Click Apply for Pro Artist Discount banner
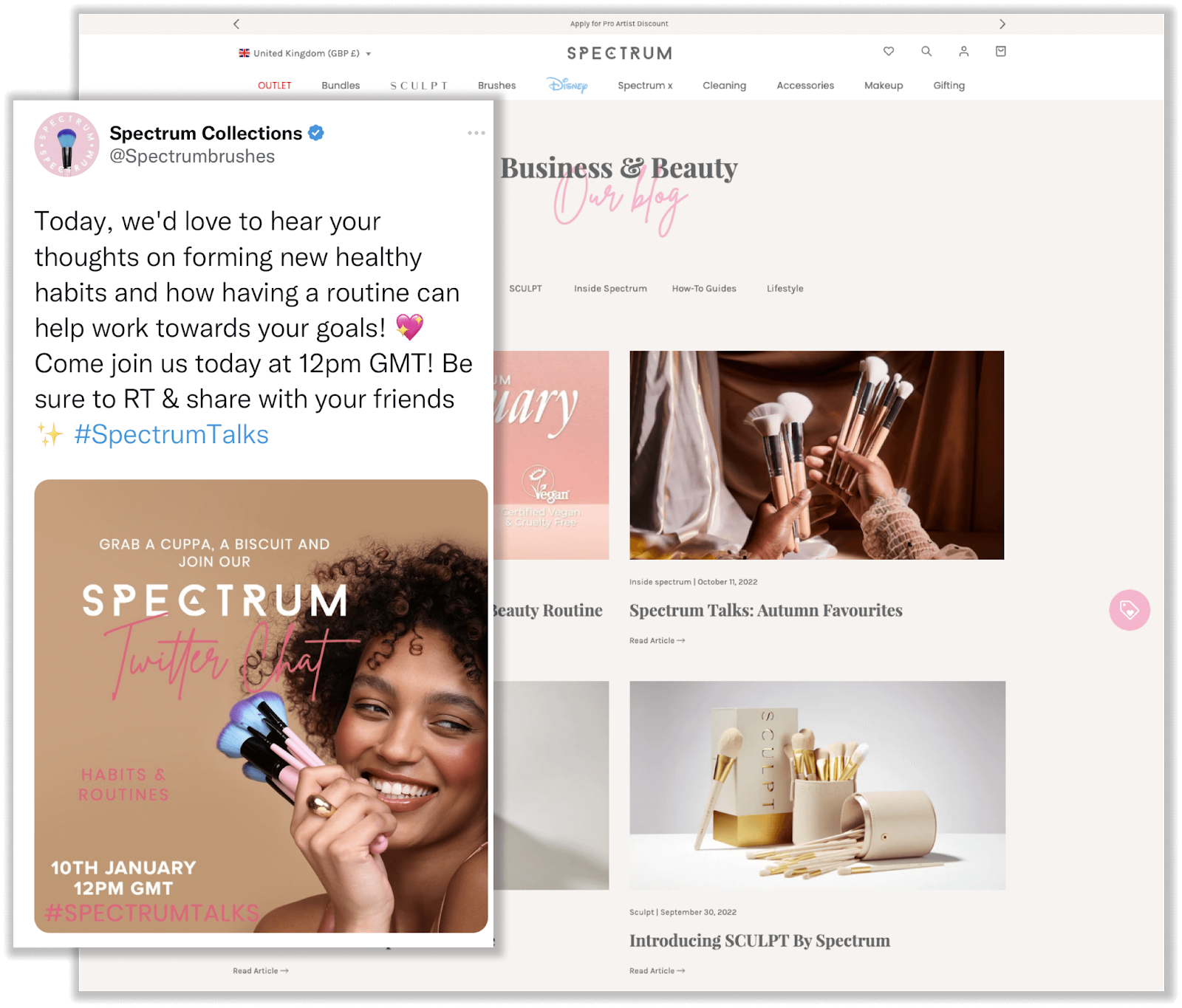This screenshot has width=1182, height=1008. [619, 24]
